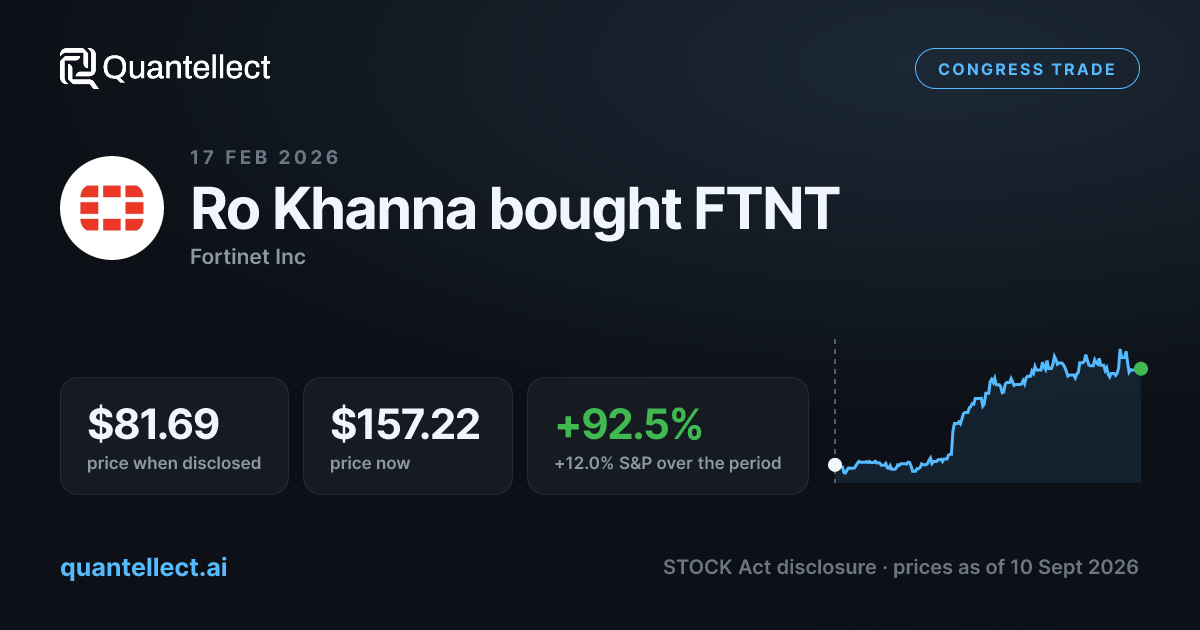Click the FTNT price line chart

click(x=988, y=412)
